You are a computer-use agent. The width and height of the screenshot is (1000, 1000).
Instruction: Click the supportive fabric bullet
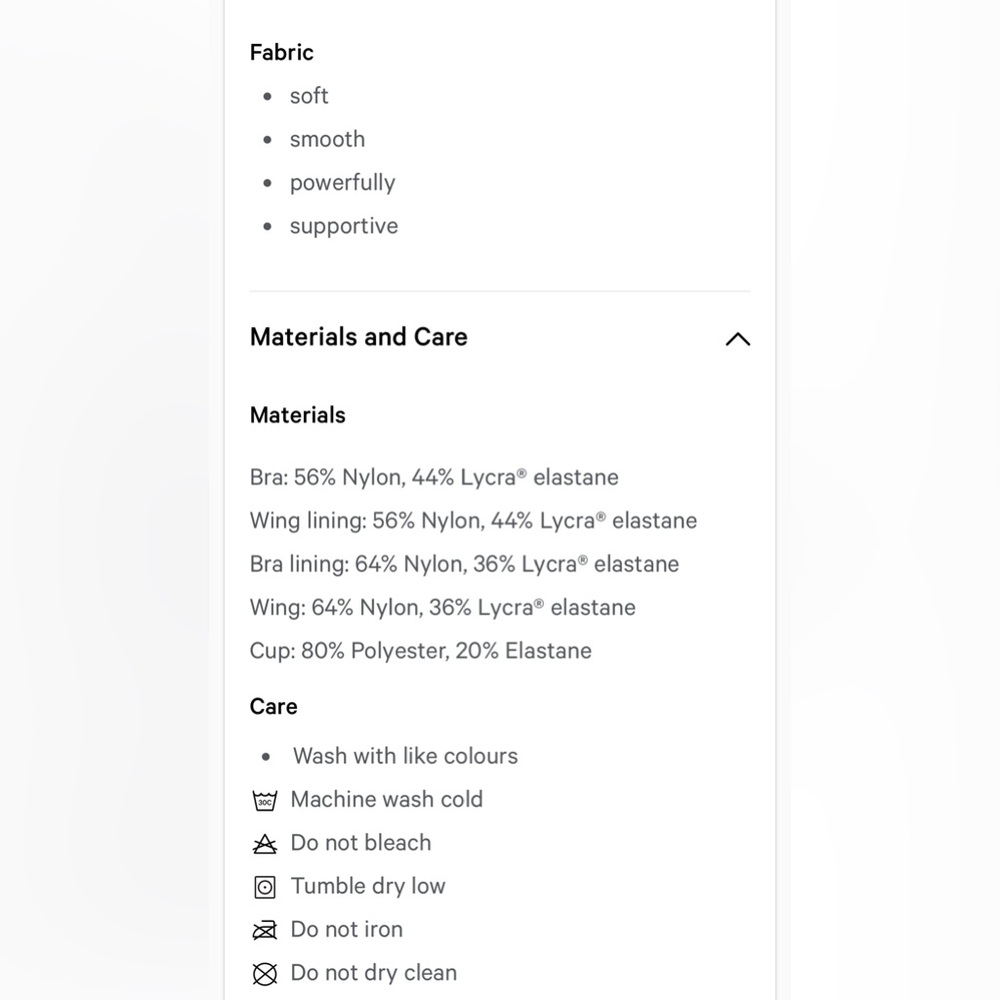point(344,226)
